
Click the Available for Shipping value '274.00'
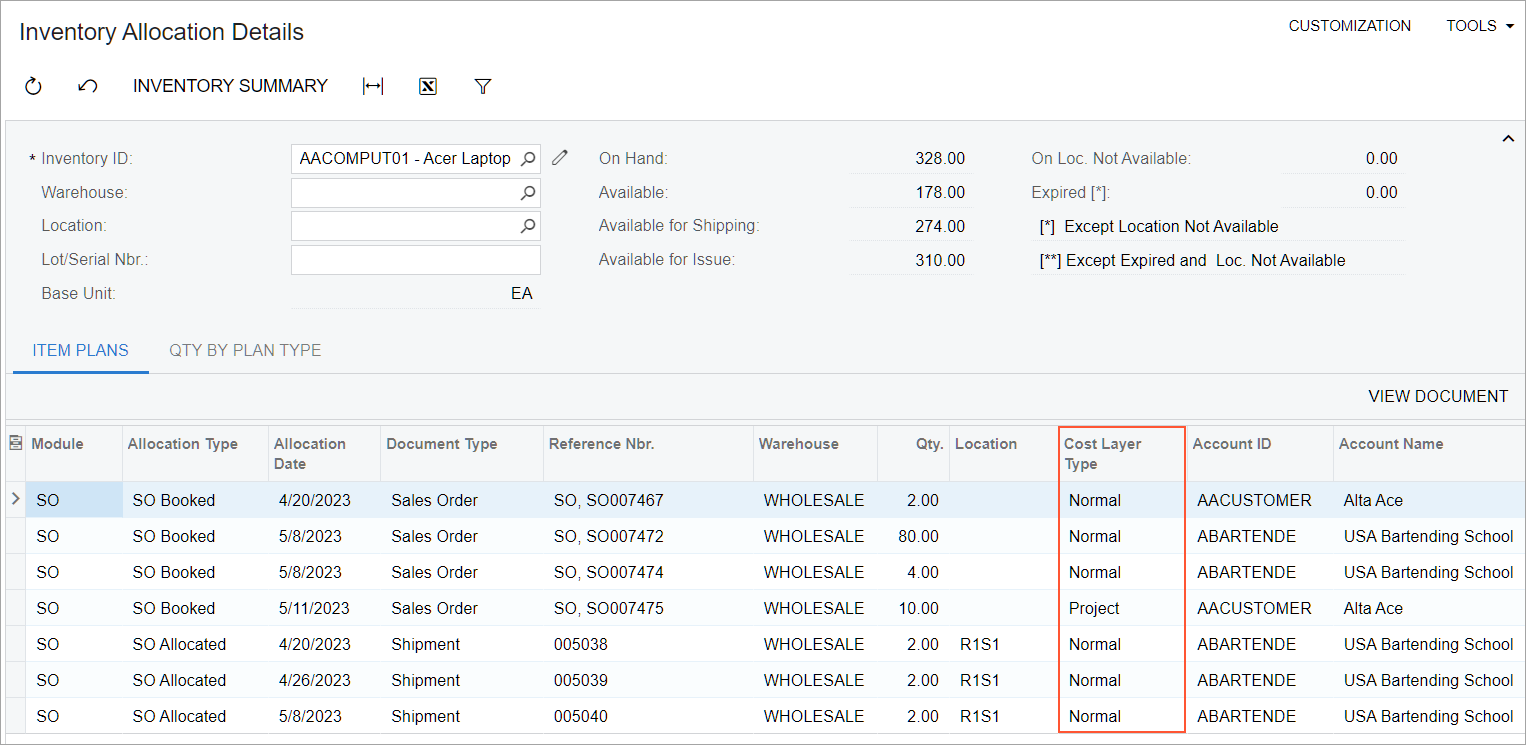coord(940,226)
